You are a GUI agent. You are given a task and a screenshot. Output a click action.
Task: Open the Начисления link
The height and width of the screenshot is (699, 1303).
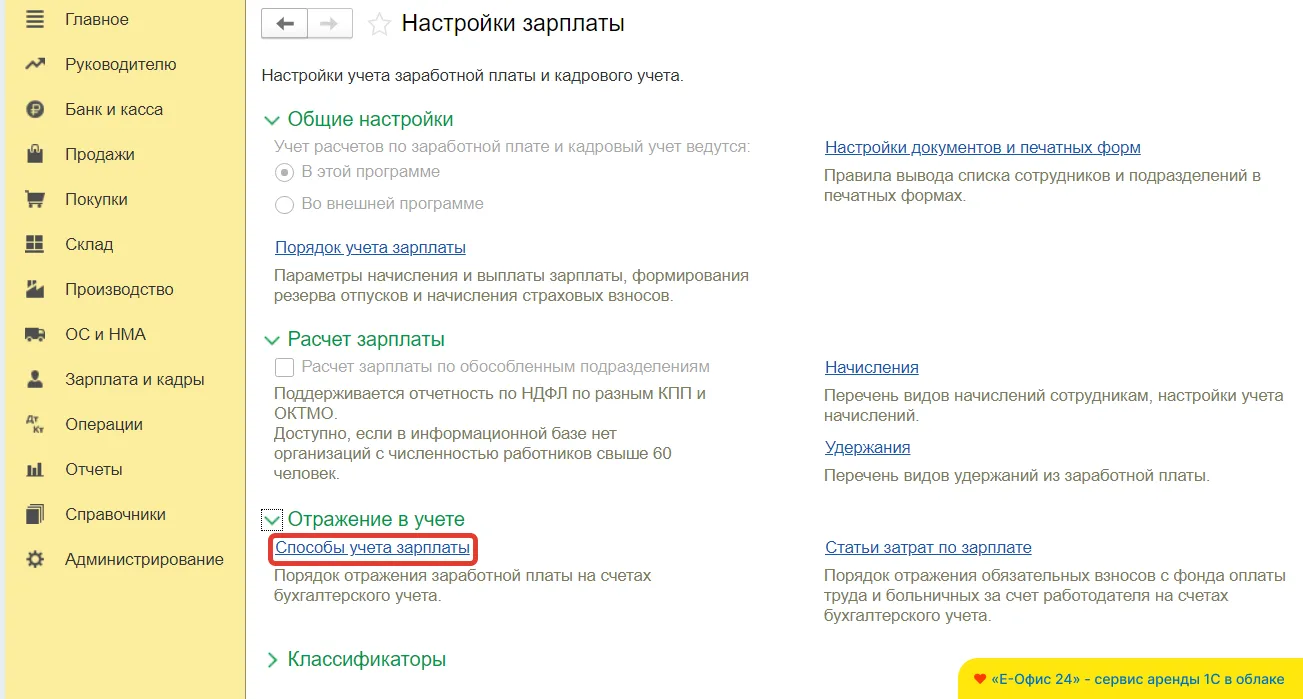click(x=872, y=367)
